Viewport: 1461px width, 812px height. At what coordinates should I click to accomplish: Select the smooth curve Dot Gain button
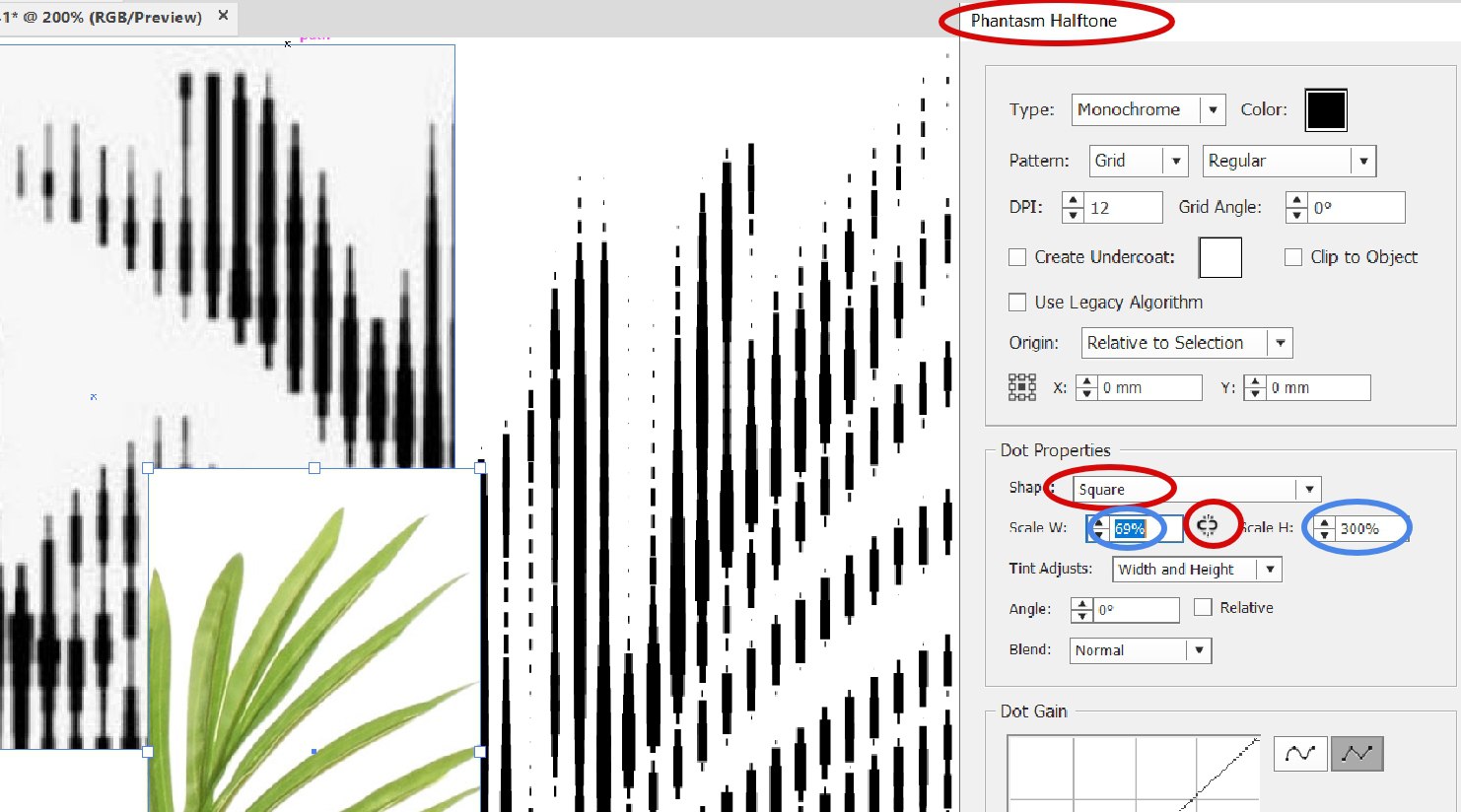[x=1299, y=754]
